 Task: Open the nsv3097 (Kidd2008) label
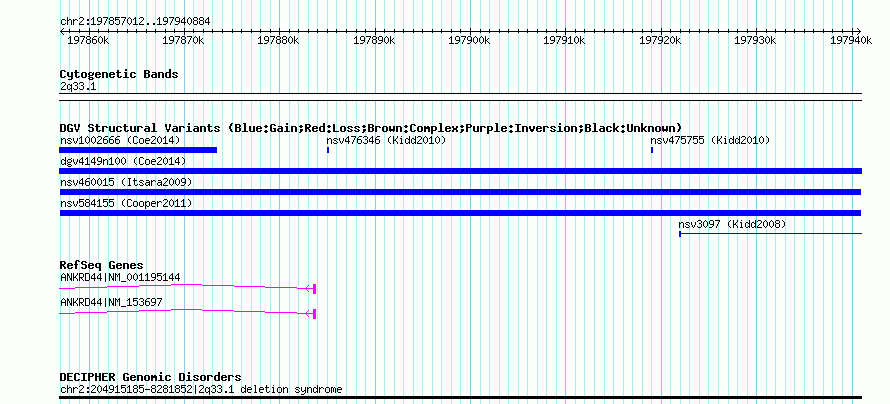(x=732, y=224)
